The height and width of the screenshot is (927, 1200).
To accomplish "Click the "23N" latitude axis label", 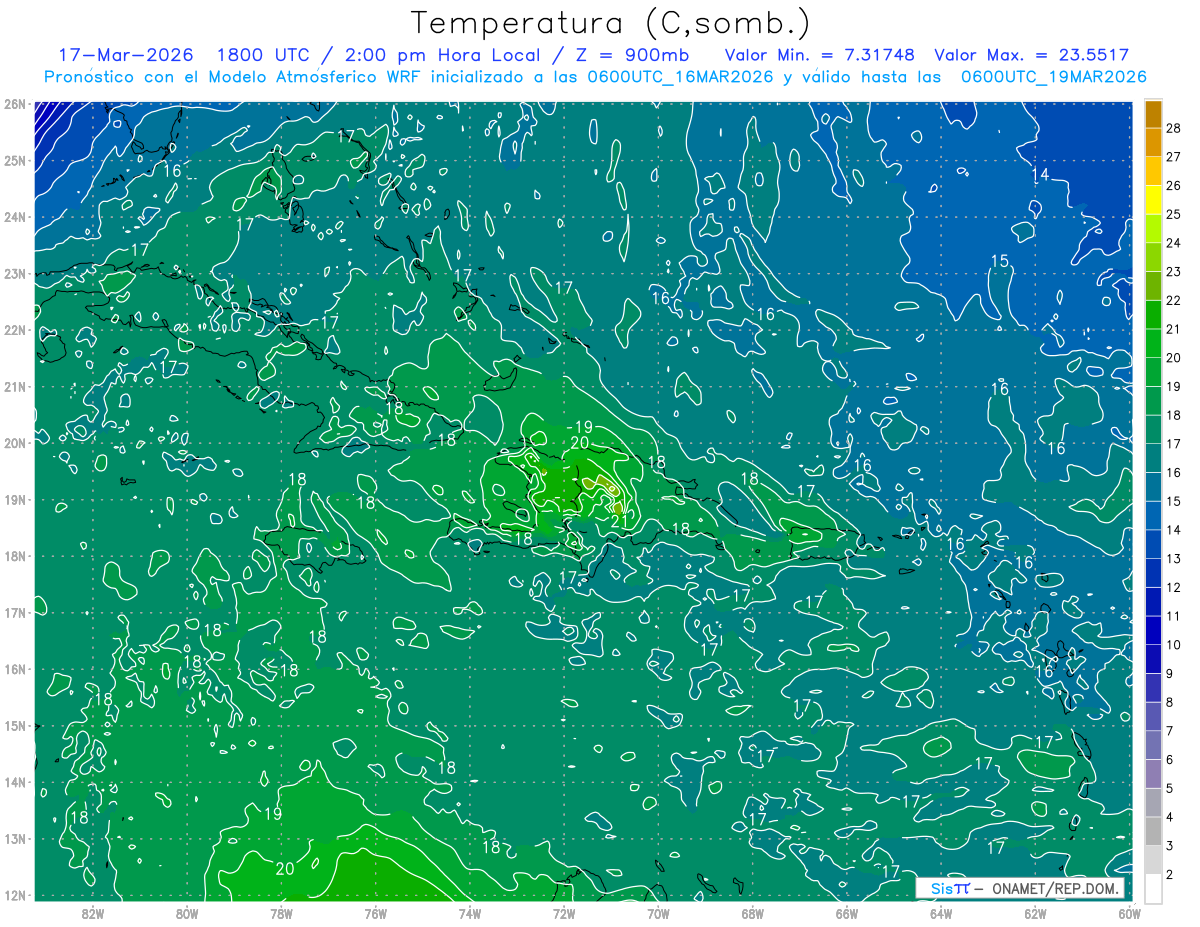I will tap(14, 273).
